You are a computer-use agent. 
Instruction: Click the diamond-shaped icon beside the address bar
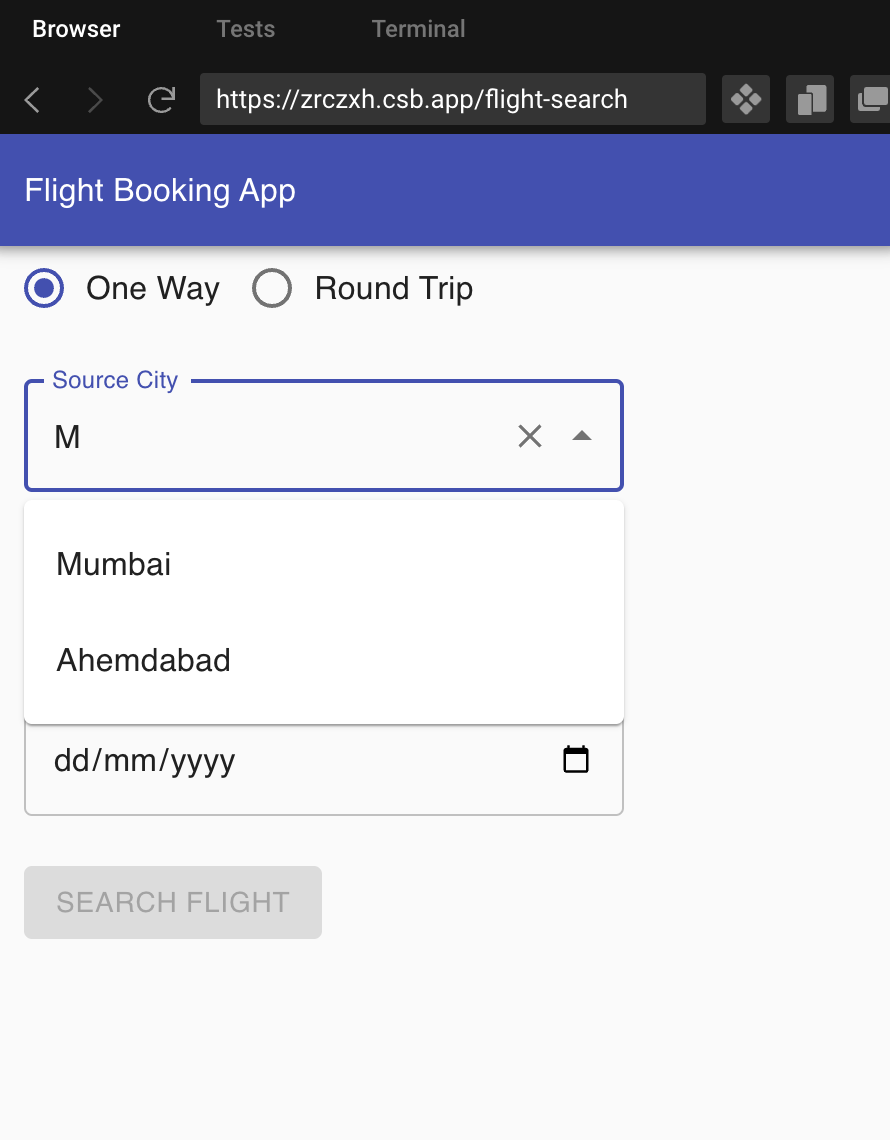(x=746, y=99)
